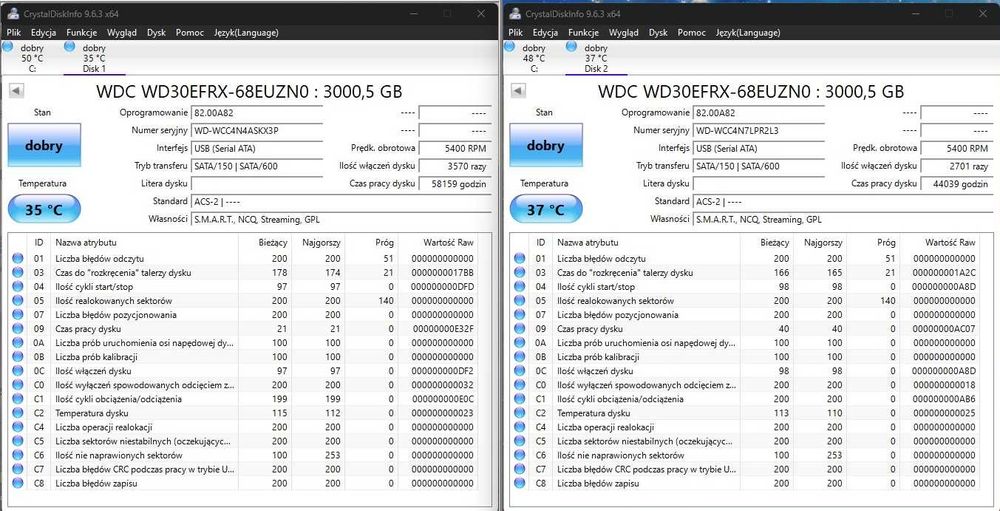Image resolution: width=1000 pixels, height=511 pixels.
Task: Click 35 °C temperature button
Action: pyautogui.click(x=44, y=209)
